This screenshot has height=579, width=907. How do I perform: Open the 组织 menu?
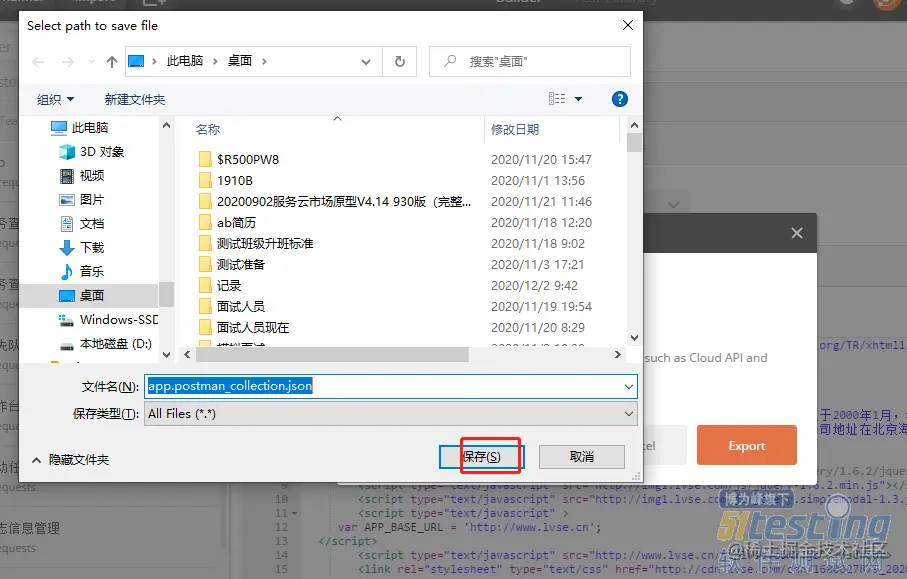coord(56,99)
